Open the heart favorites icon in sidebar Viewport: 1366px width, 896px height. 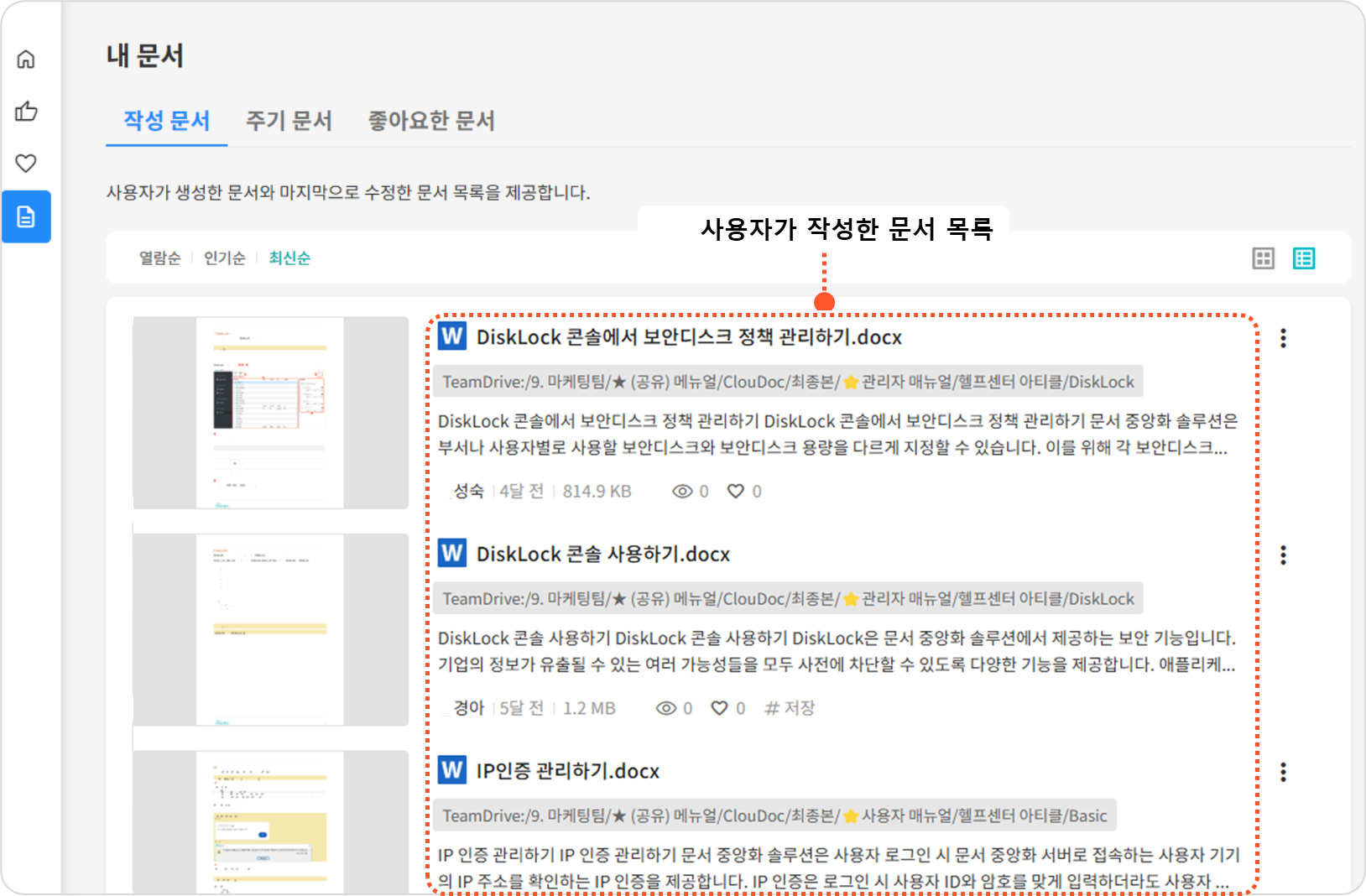(x=26, y=164)
